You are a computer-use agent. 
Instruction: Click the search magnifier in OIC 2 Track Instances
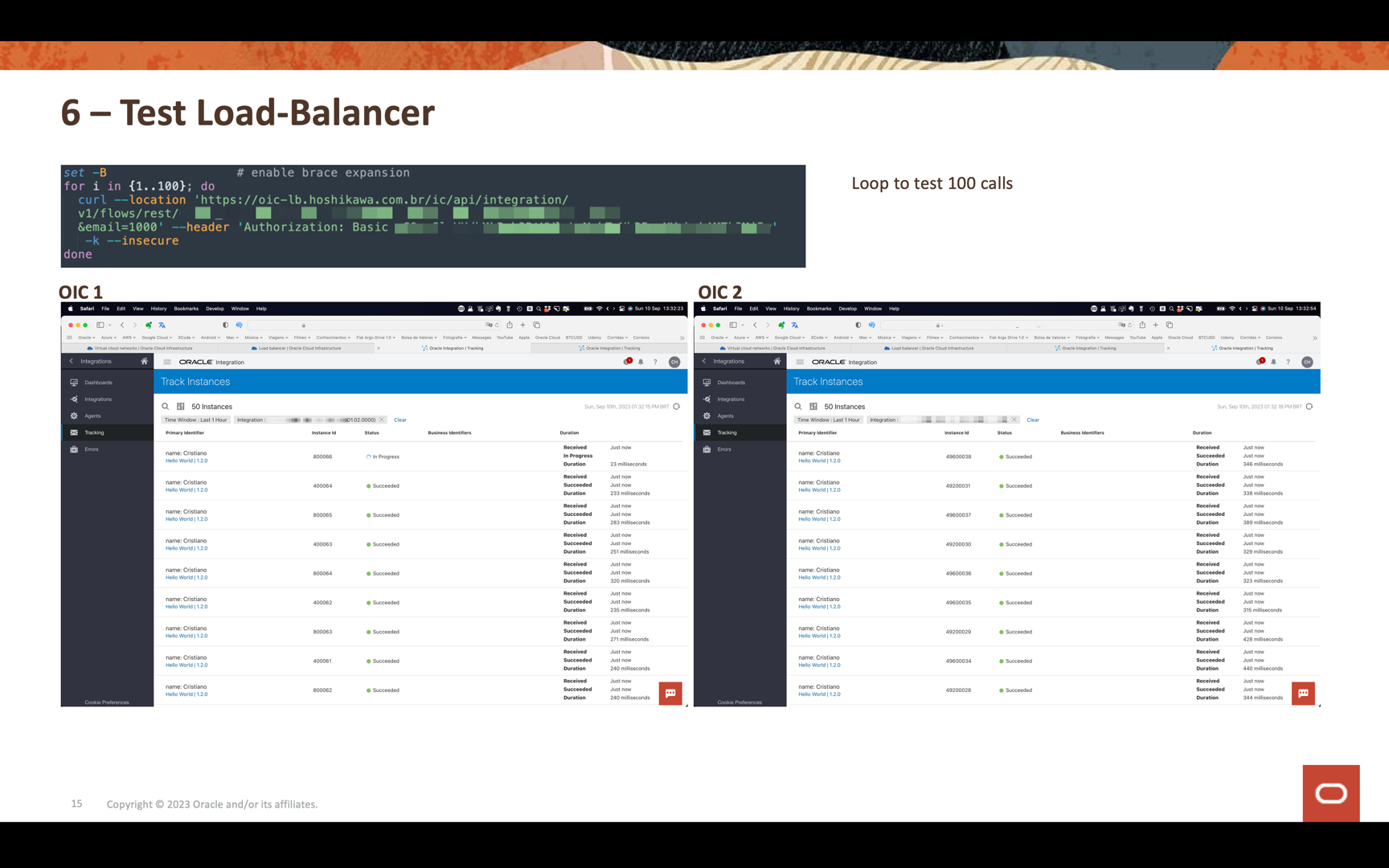pos(798,407)
